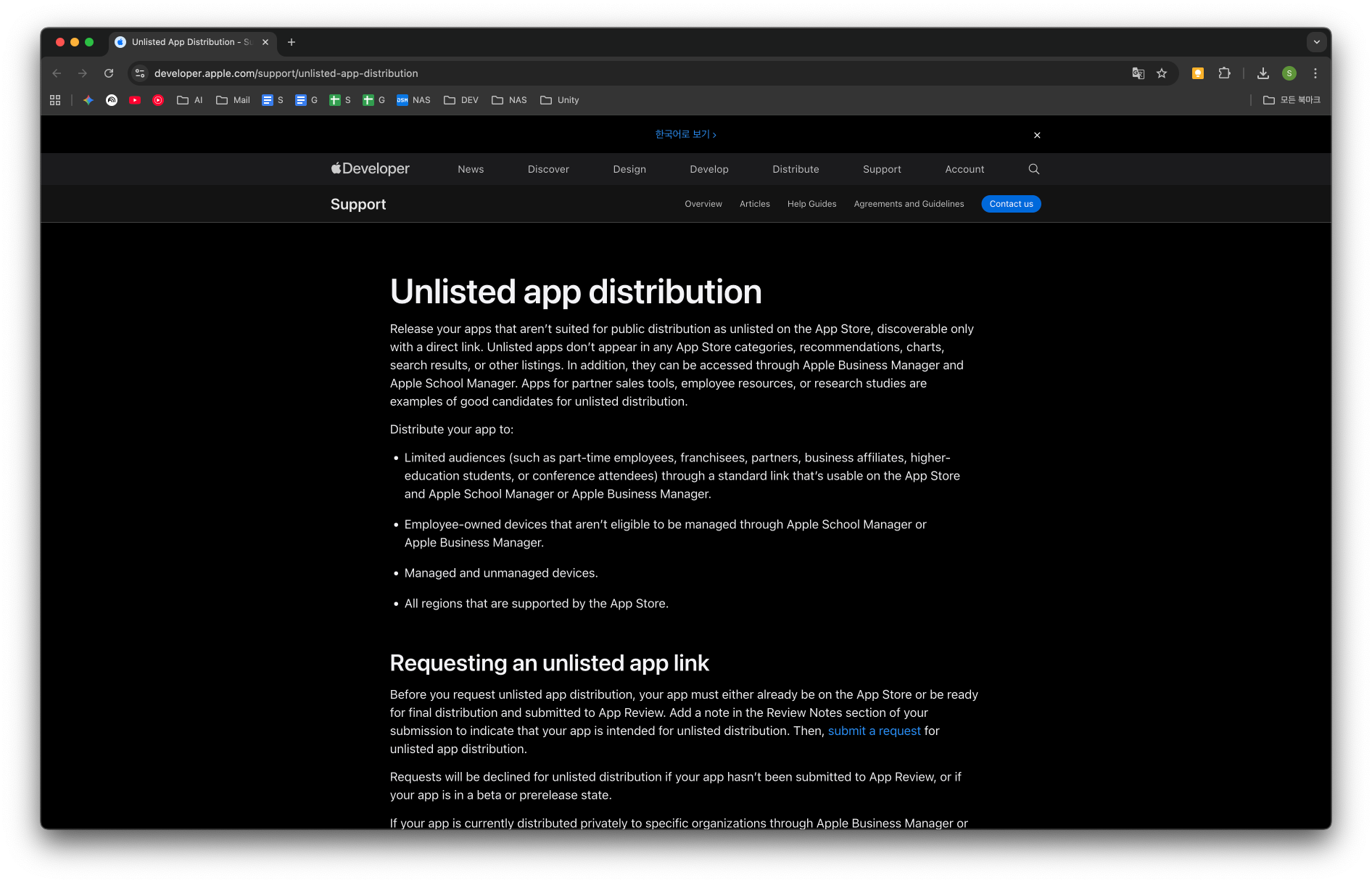Go to Support Articles
The width and height of the screenshot is (1372, 883).
point(755,204)
